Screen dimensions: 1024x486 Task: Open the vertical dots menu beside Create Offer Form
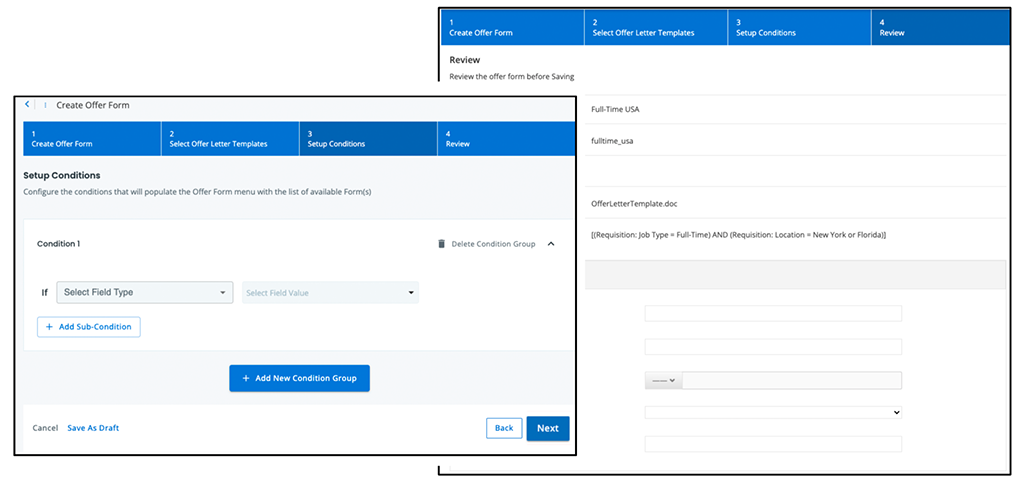click(45, 105)
